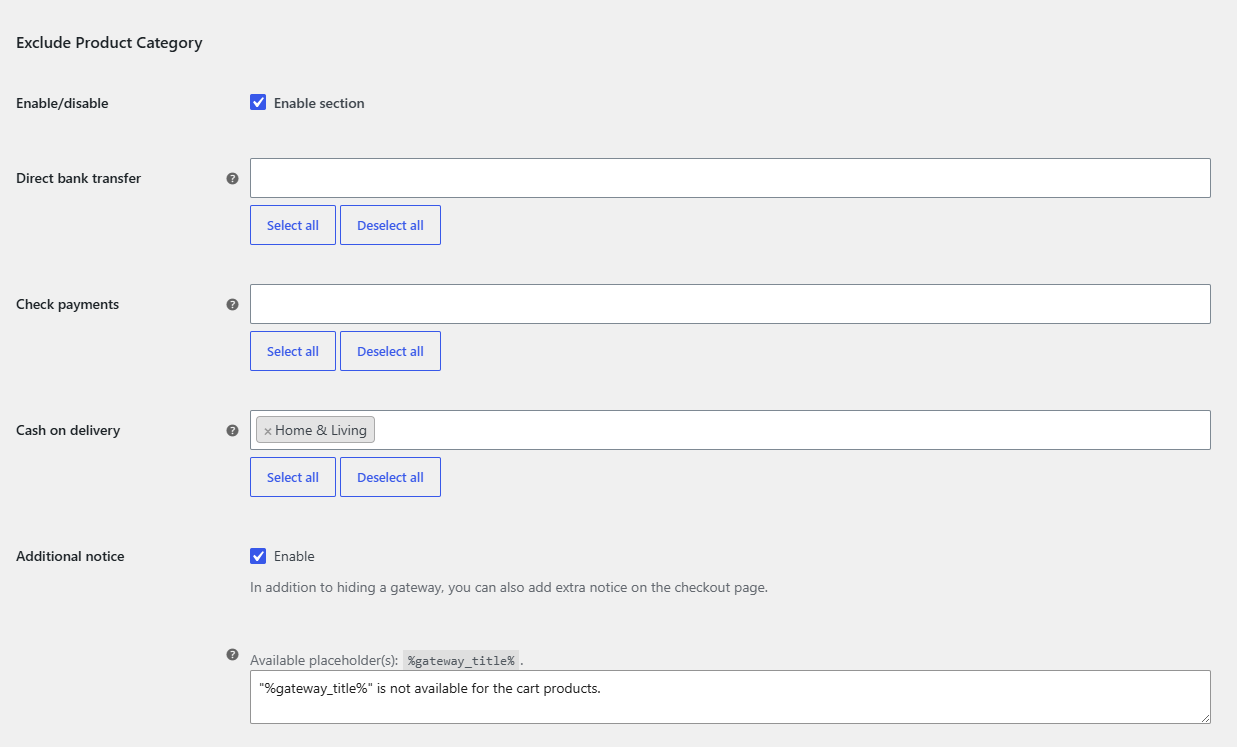
Task: Click the Check payments label
Action: coord(67,304)
